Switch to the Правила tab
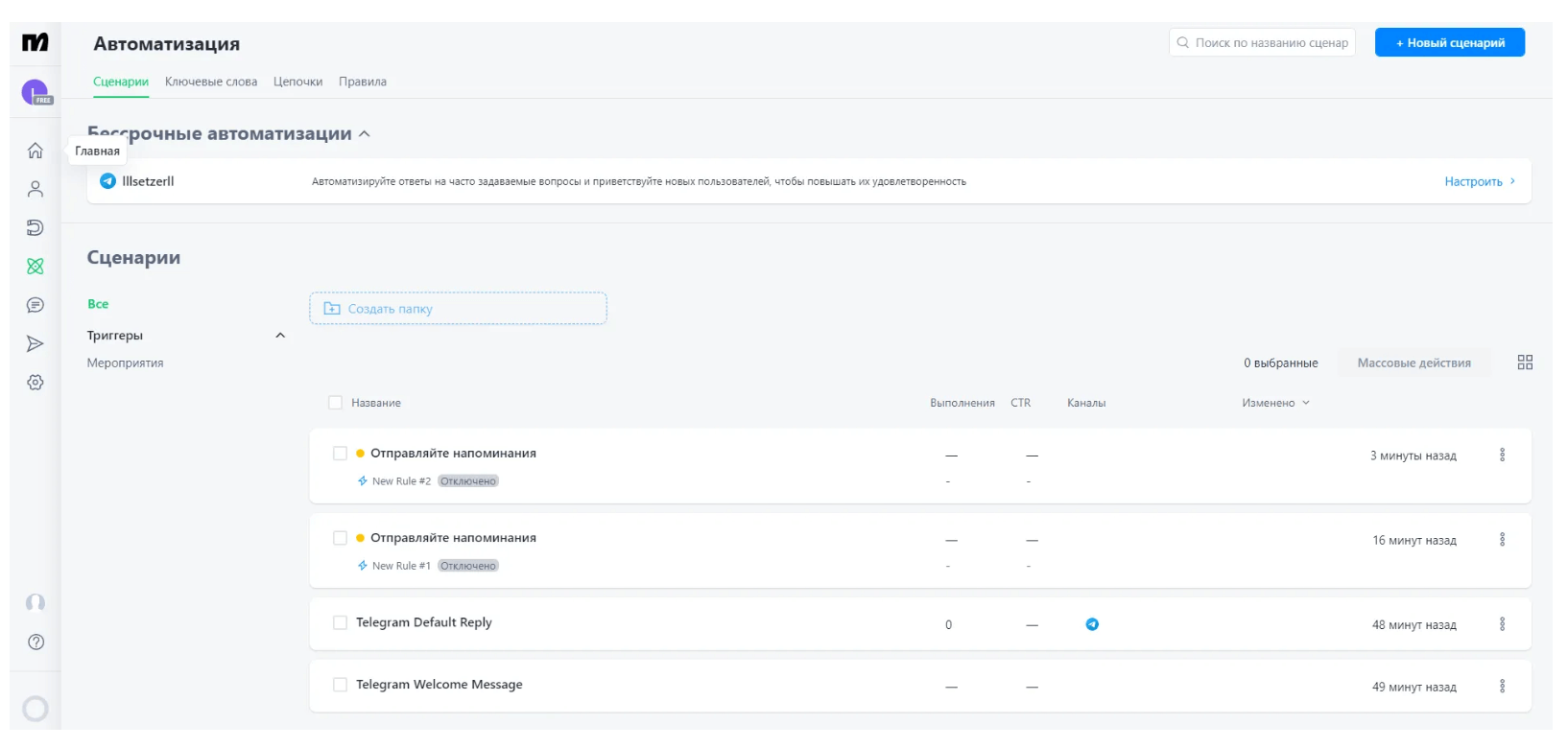Image resolution: width=1568 pixels, height=748 pixels. click(363, 82)
